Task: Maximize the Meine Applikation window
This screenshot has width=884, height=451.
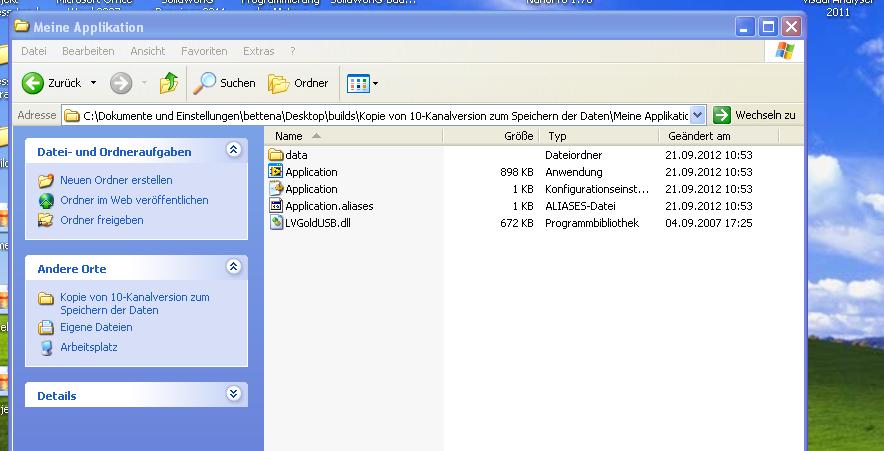Action: (767, 26)
